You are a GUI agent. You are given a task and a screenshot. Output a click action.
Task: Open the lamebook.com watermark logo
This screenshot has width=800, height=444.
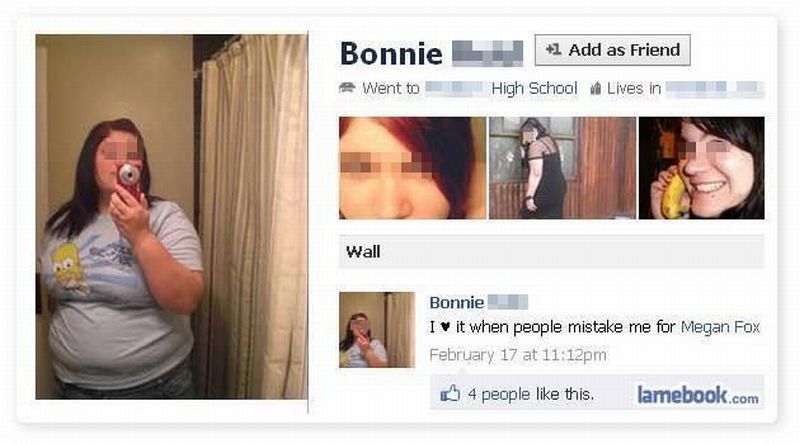[x=697, y=394]
